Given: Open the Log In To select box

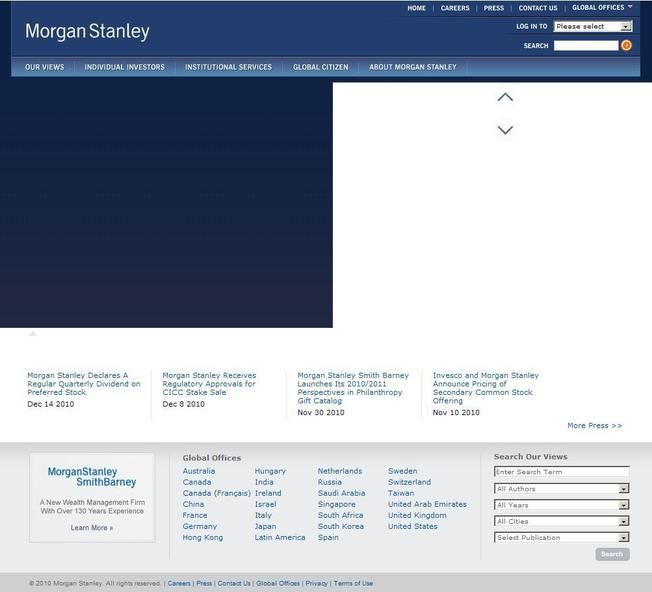Looking at the screenshot, I should coord(593,27).
